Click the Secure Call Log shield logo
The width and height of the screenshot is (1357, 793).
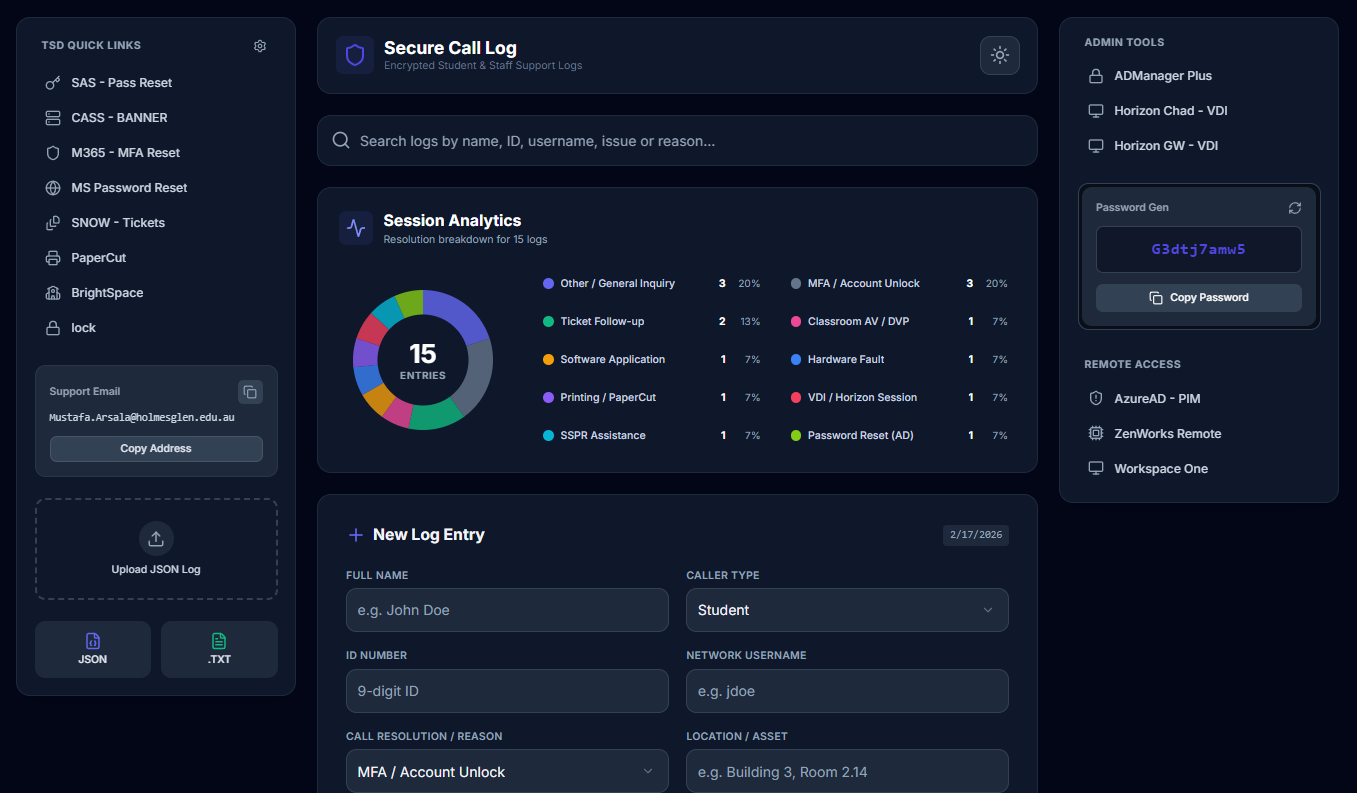click(354, 54)
